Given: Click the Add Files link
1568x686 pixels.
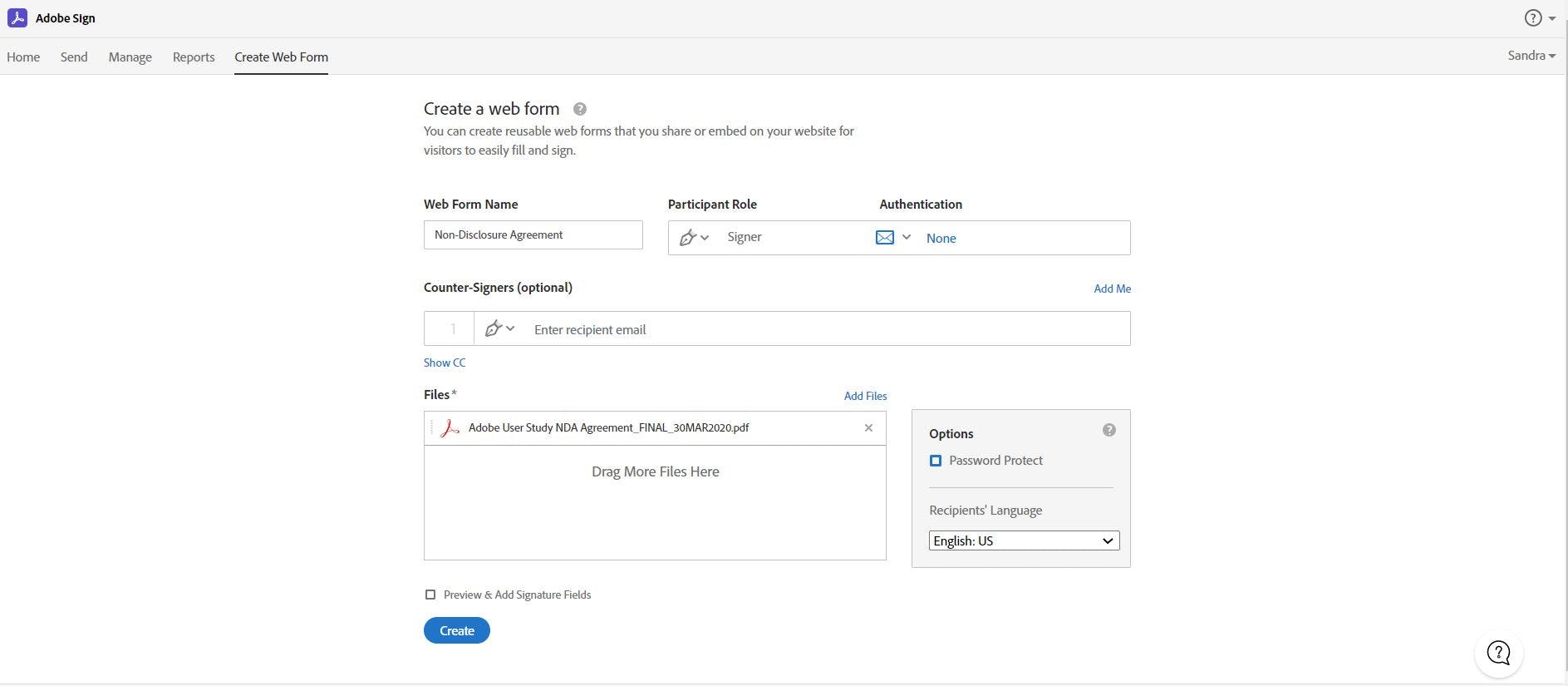Looking at the screenshot, I should (865, 396).
